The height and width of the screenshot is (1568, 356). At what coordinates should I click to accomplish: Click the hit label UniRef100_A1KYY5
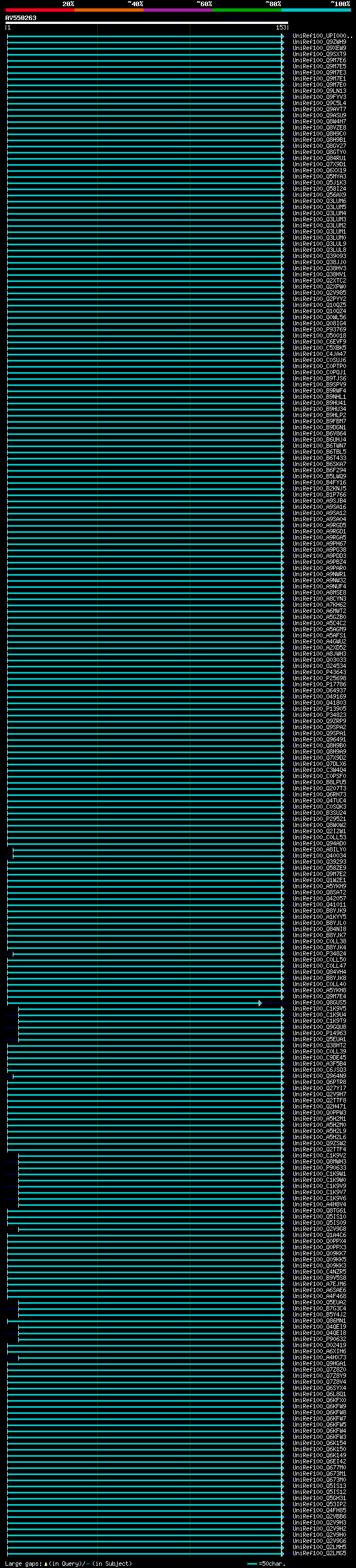click(x=319, y=917)
